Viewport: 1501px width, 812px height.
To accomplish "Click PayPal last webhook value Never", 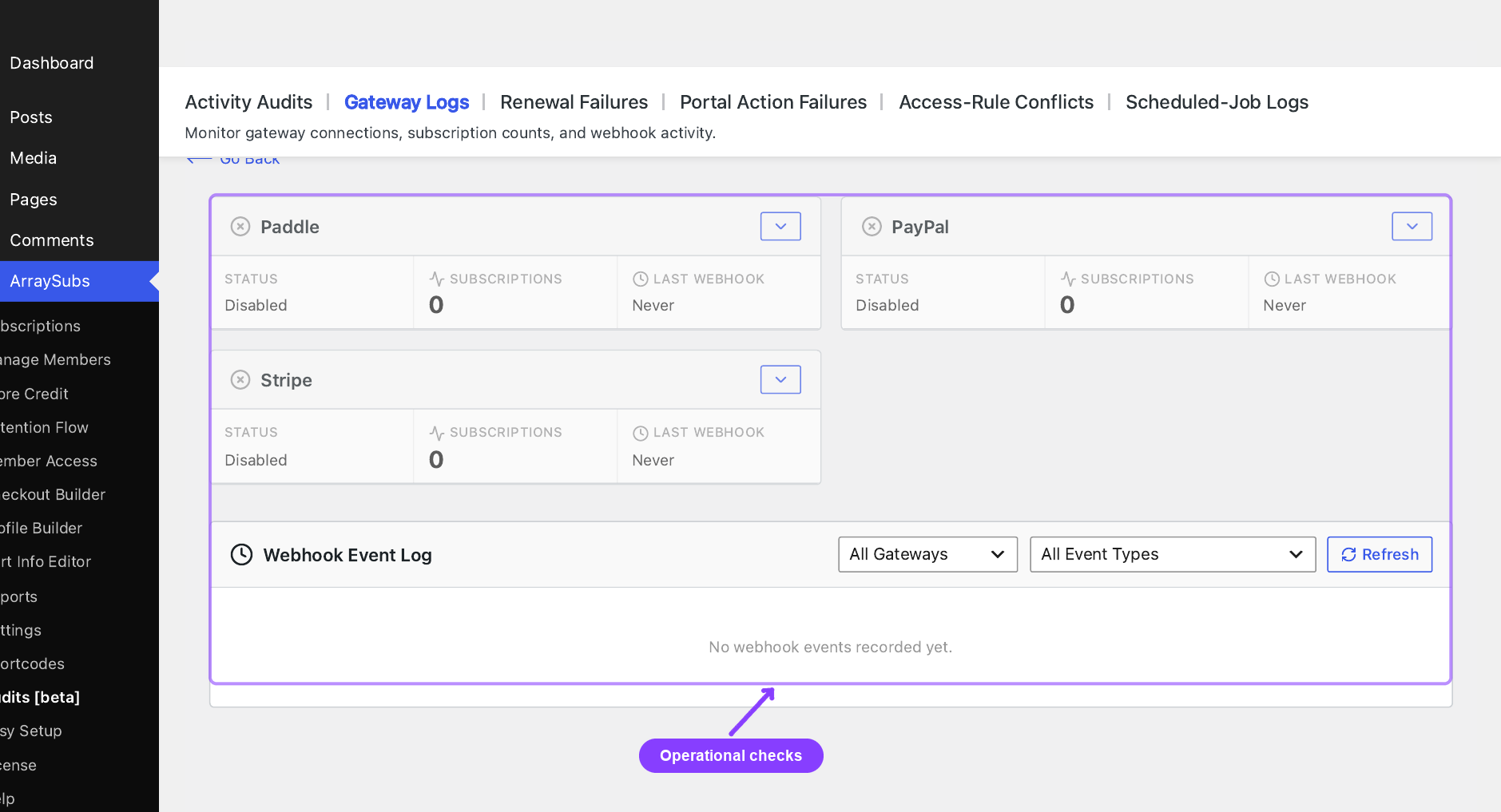I will point(1285,305).
